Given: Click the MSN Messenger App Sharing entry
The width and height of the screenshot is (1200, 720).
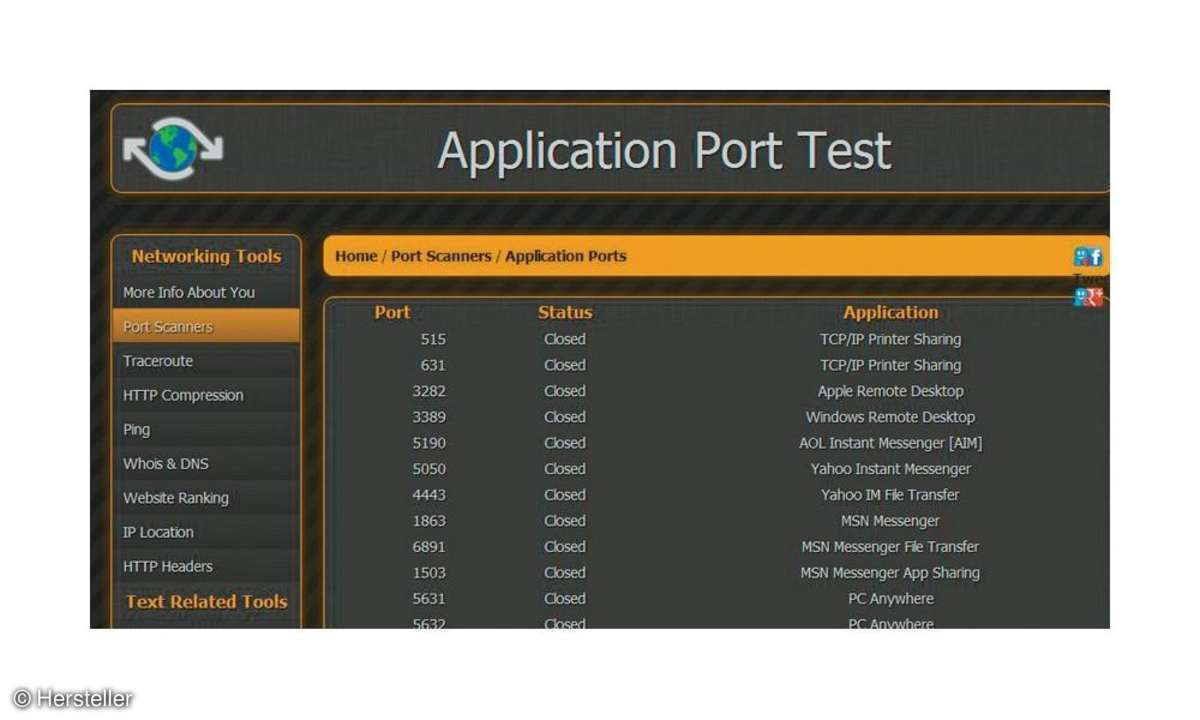Looking at the screenshot, I should pyautogui.click(x=891, y=573).
